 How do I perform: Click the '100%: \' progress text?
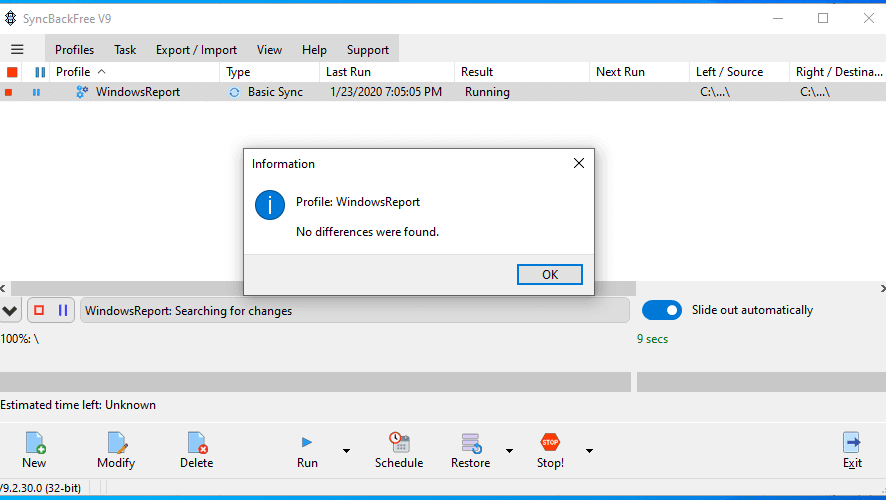tap(20, 339)
